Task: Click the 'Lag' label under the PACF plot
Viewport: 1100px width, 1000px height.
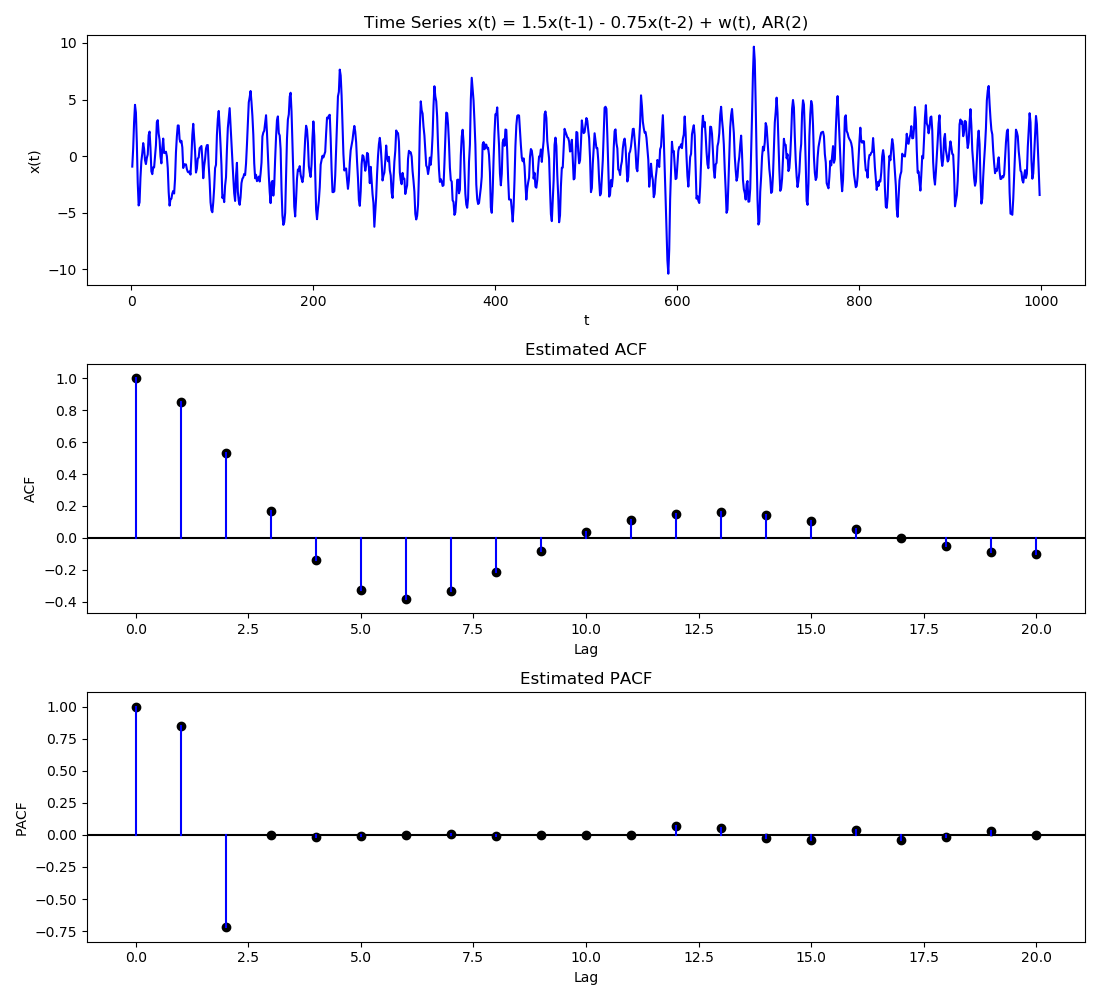Action: pyautogui.click(x=586, y=977)
